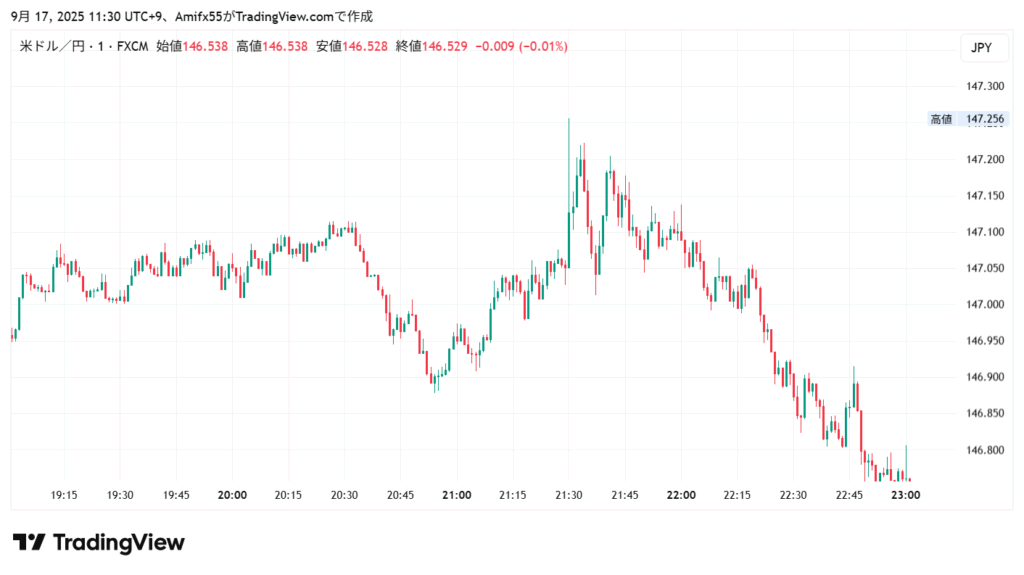Open the TradingView wordmark link
This screenshot has height=575, width=1024.
point(118,543)
